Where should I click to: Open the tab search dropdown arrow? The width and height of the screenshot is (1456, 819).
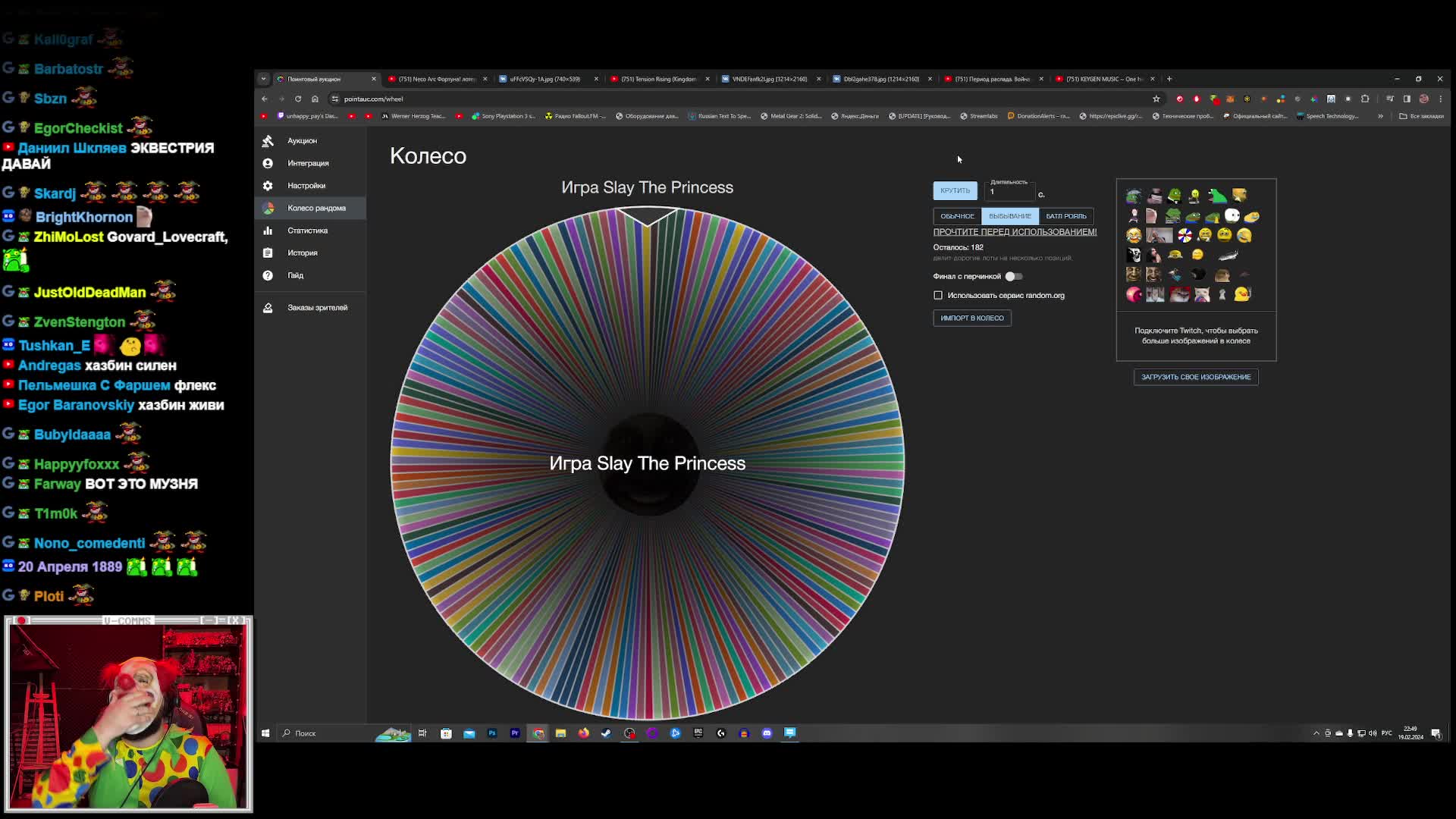coord(263,79)
